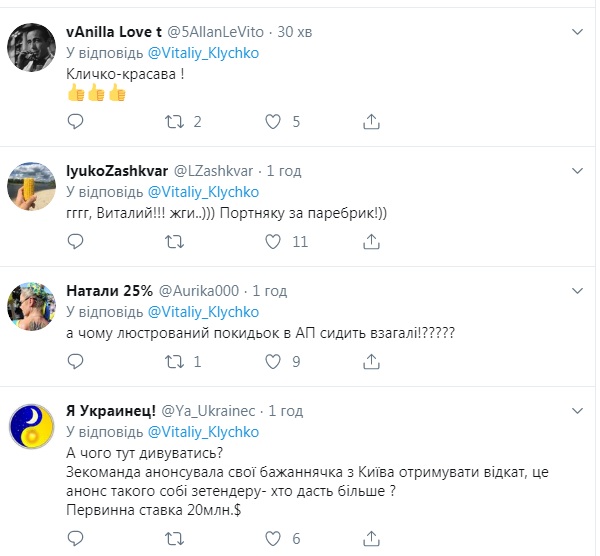Open the Натали 25% display name
This screenshot has width=600, height=556.
109,291
